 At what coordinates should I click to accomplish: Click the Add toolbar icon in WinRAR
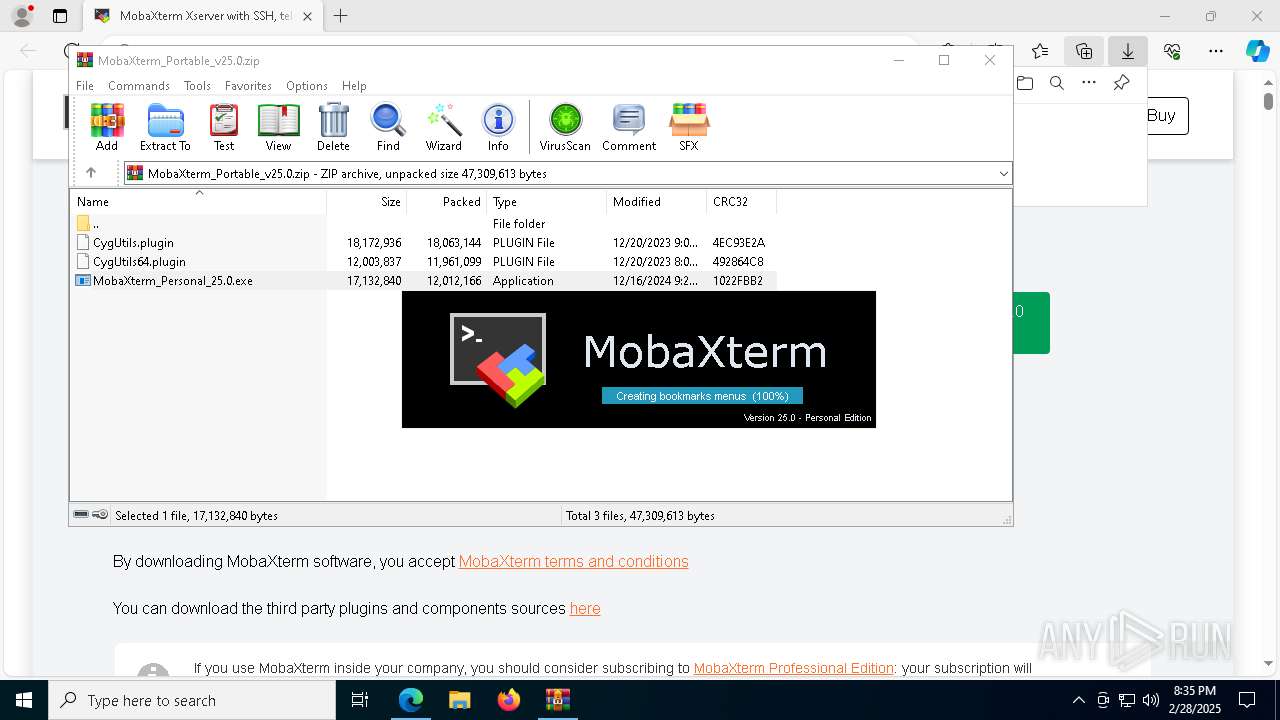coord(107,127)
